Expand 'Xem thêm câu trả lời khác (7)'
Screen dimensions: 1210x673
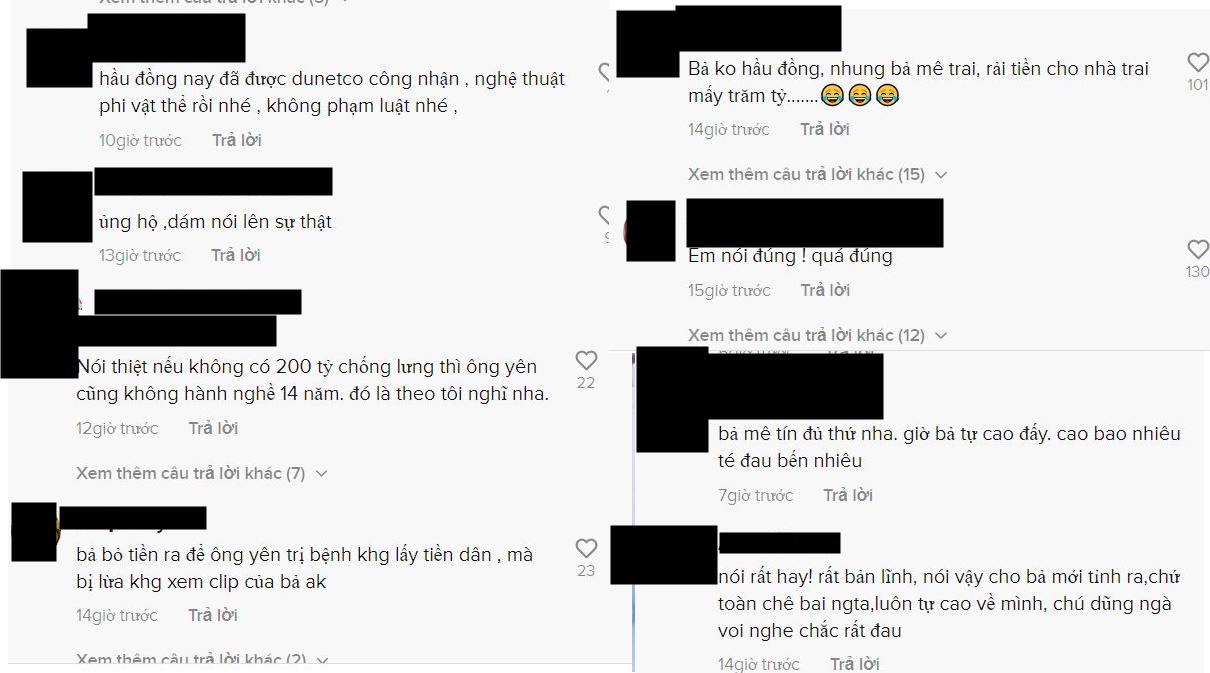pyautogui.click(x=201, y=473)
